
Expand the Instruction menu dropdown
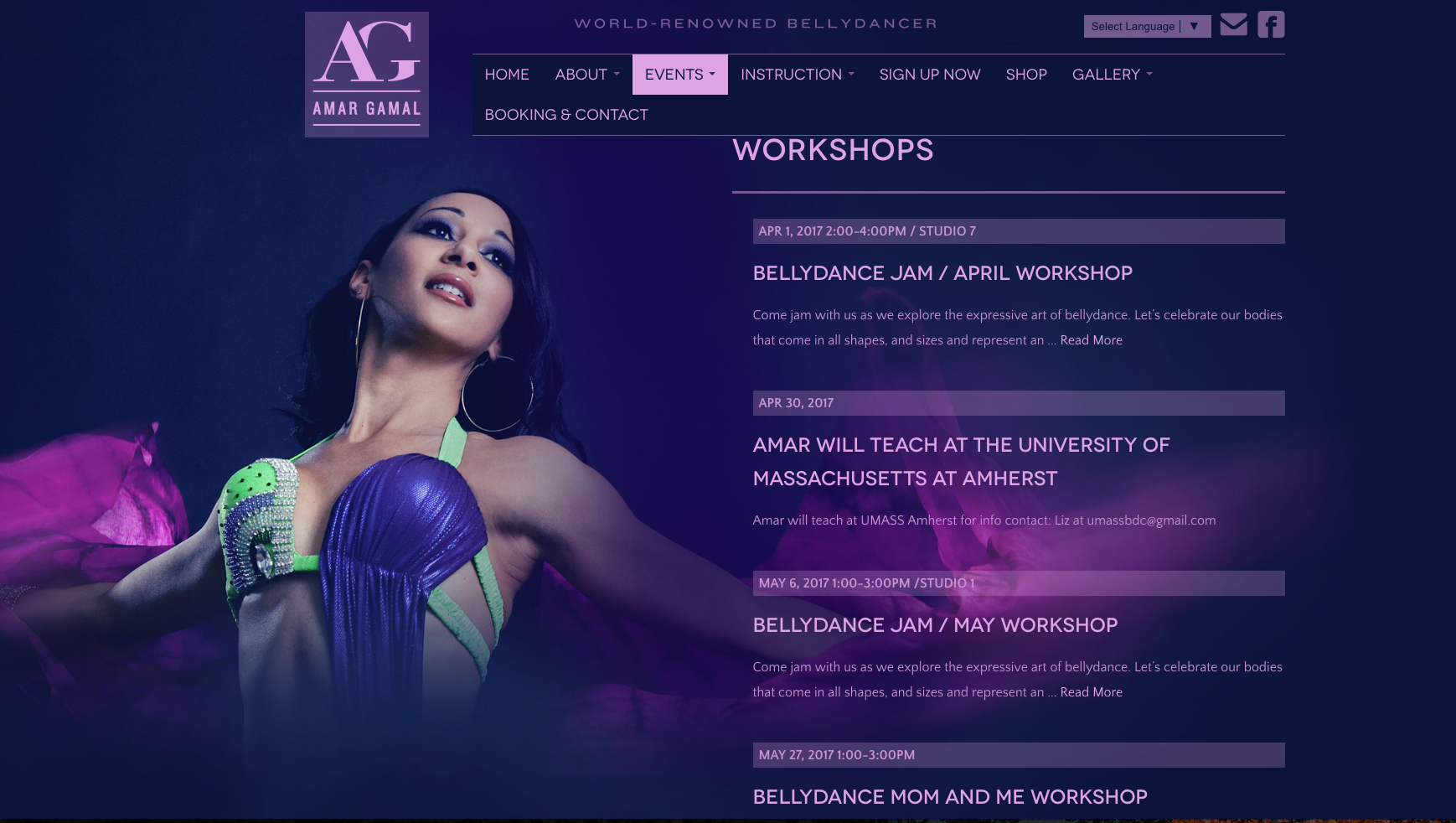tap(798, 75)
